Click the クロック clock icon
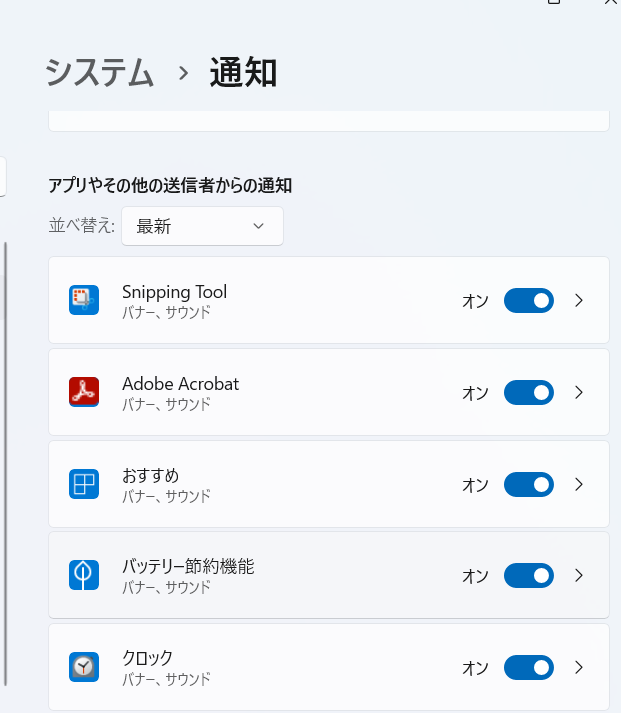 point(84,667)
